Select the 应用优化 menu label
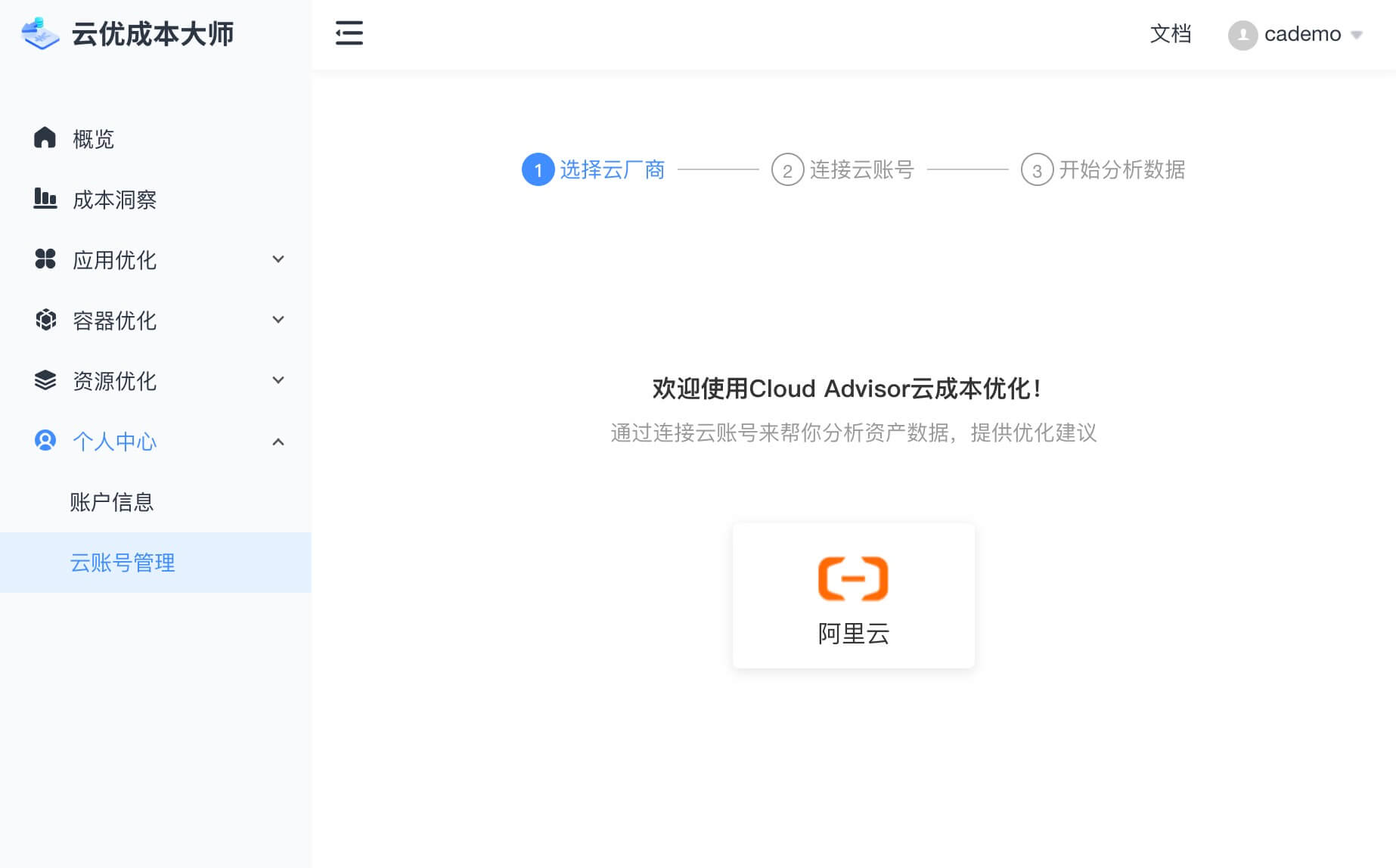The height and width of the screenshot is (868, 1396). click(115, 260)
